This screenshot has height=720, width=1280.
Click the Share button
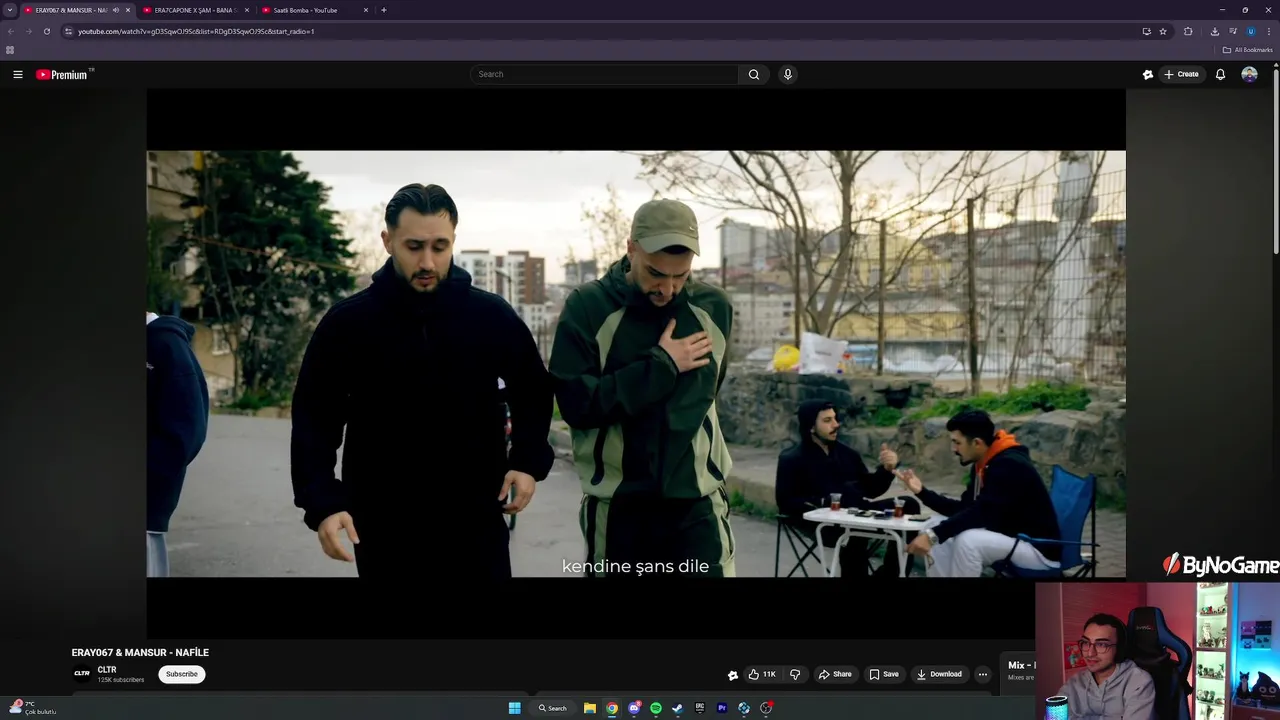pyautogui.click(x=835, y=674)
